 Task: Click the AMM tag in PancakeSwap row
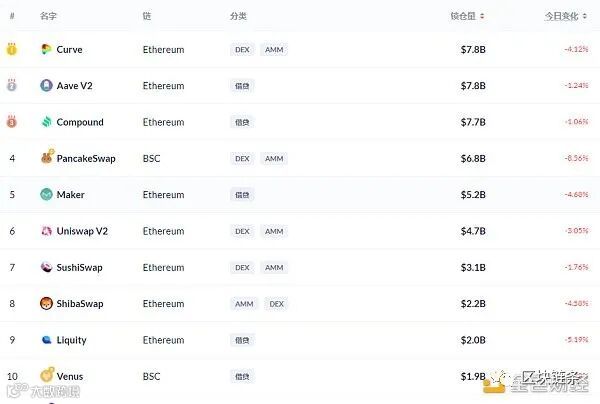[x=274, y=158]
